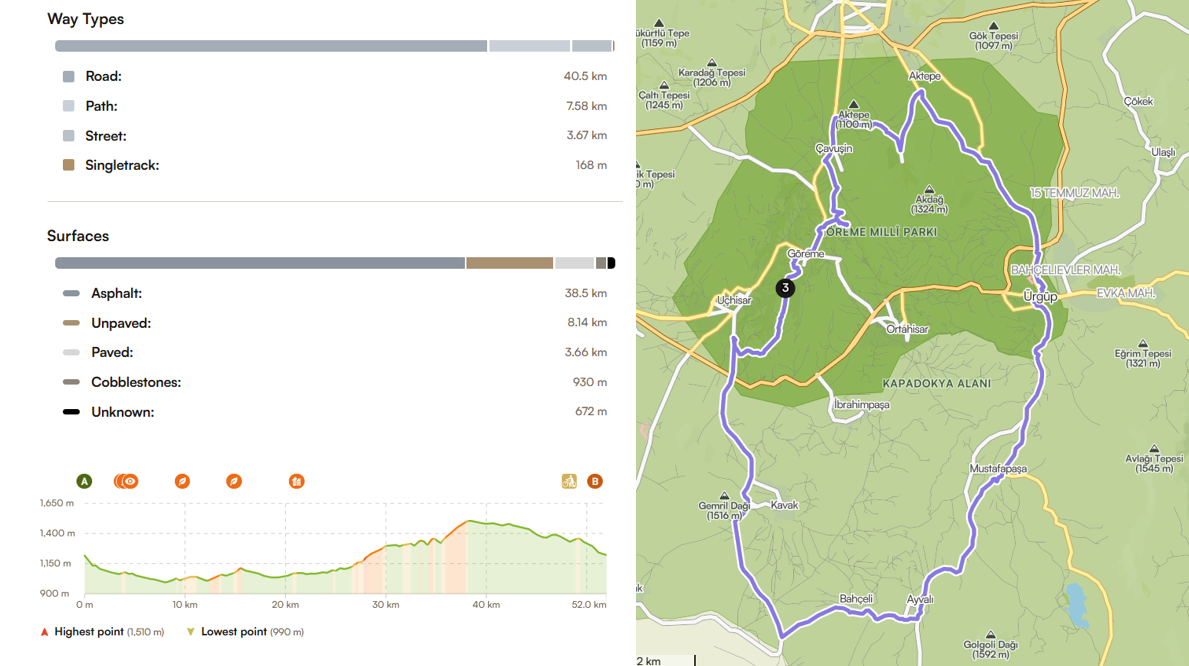Viewport: 1189px width, 666px height.
Task: Click the Path segment of Way Types bar
Action: tap(529, 46)
